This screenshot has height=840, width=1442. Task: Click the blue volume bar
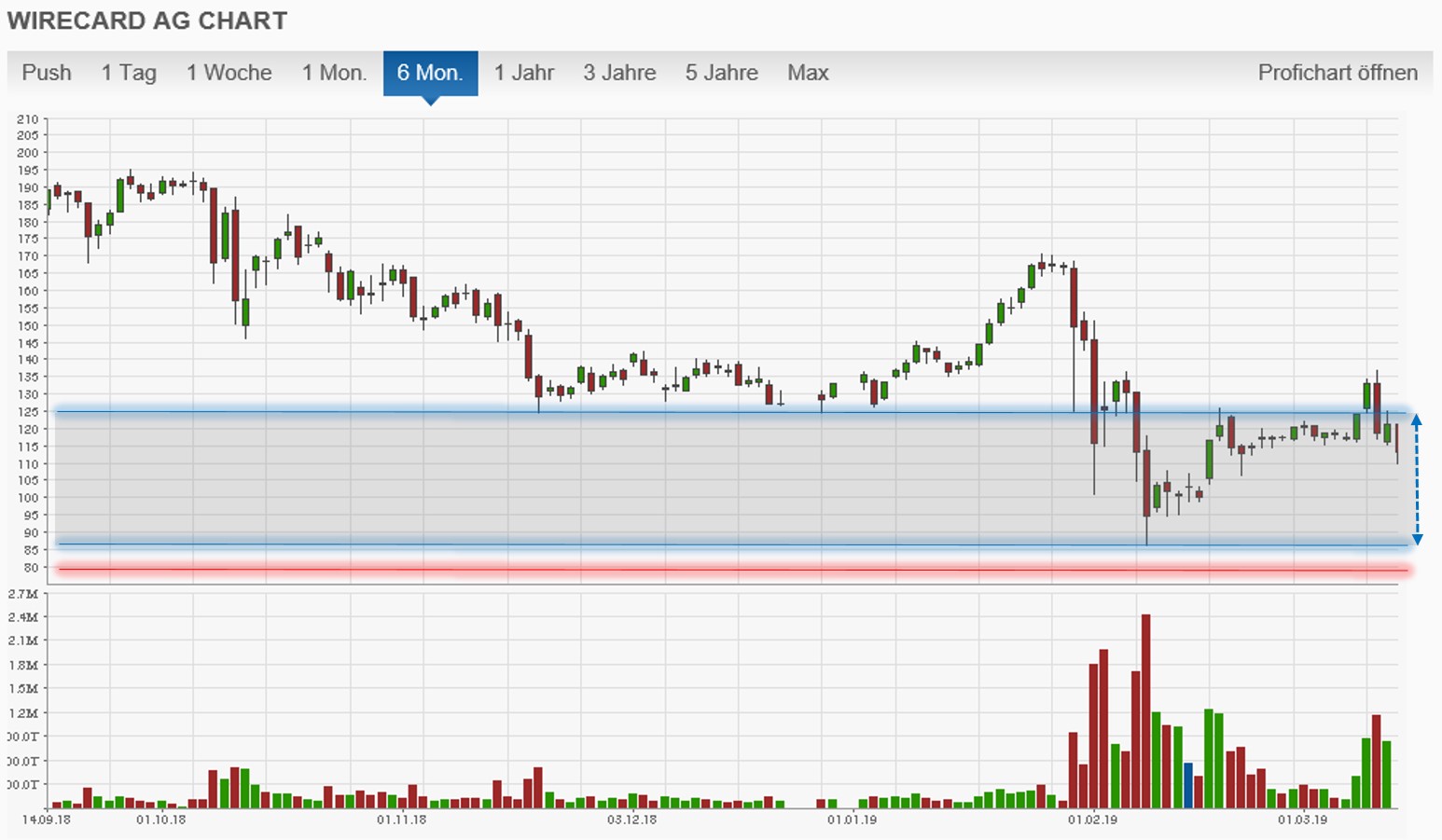[1188, 785]
